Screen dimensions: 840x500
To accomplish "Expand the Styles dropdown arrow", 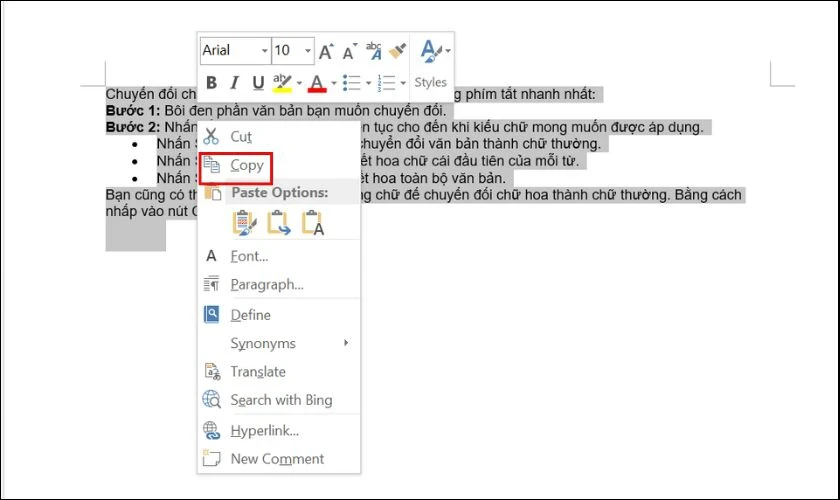I will (448, 51).
